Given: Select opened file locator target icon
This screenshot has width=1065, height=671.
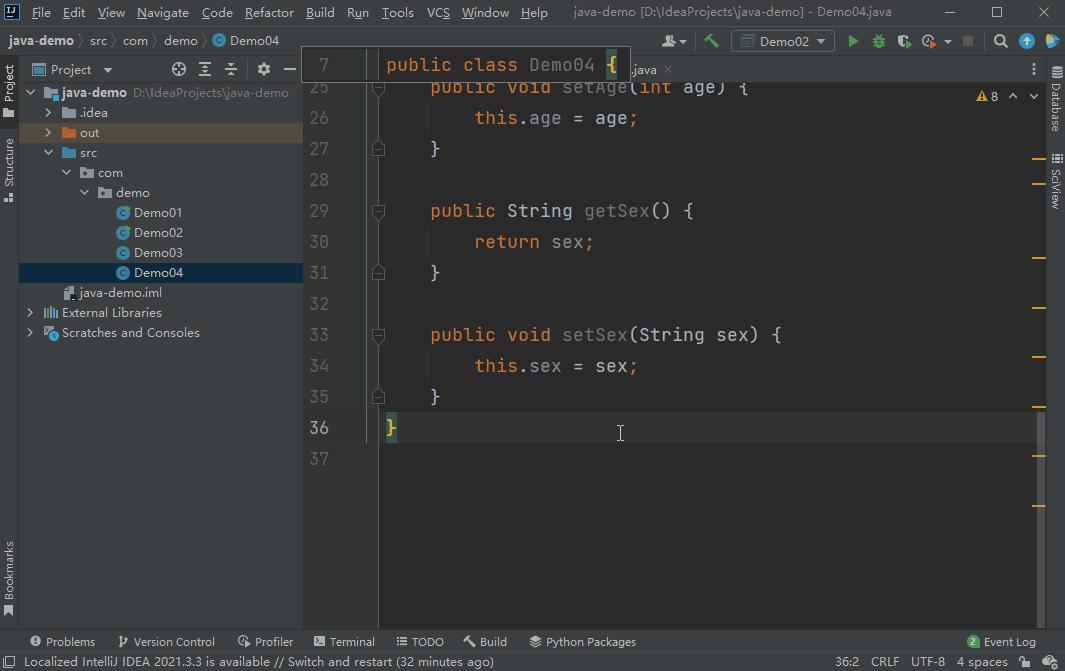Looking at the screenshot, I should coord(179,69).
